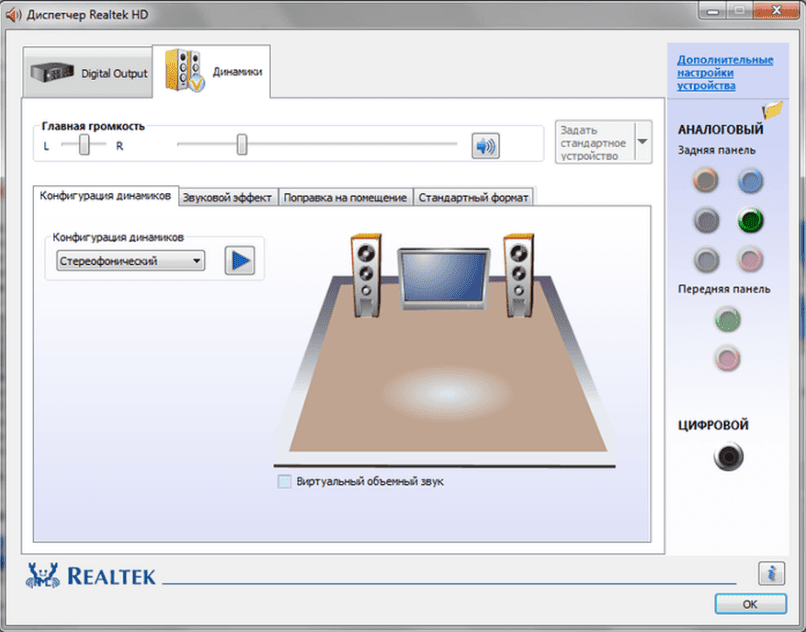Screen dimensions: 806x632
Task: Click the АНАЛОГОВЫЙ heading
Action: pos(720,130)
